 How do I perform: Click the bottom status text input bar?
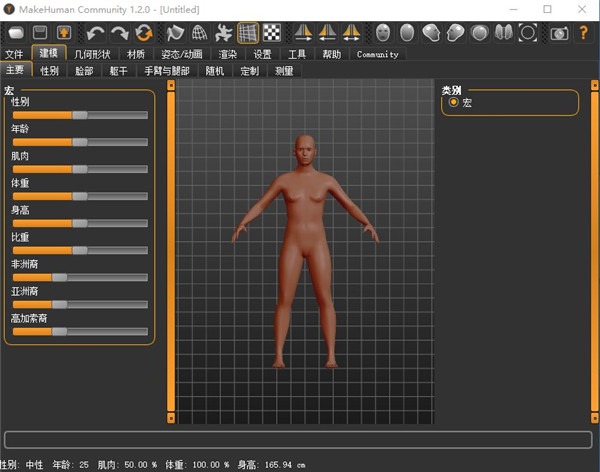298,440
